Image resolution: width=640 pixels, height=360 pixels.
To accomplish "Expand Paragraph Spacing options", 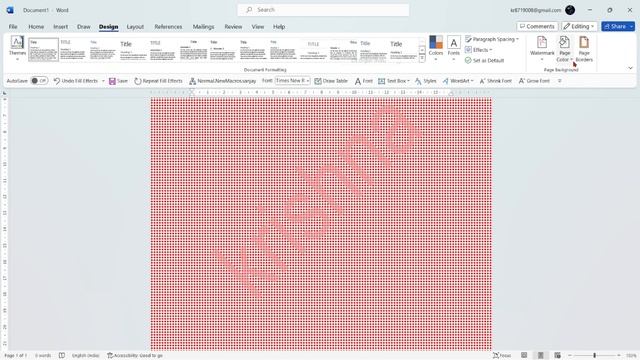I will pos(492,39).
